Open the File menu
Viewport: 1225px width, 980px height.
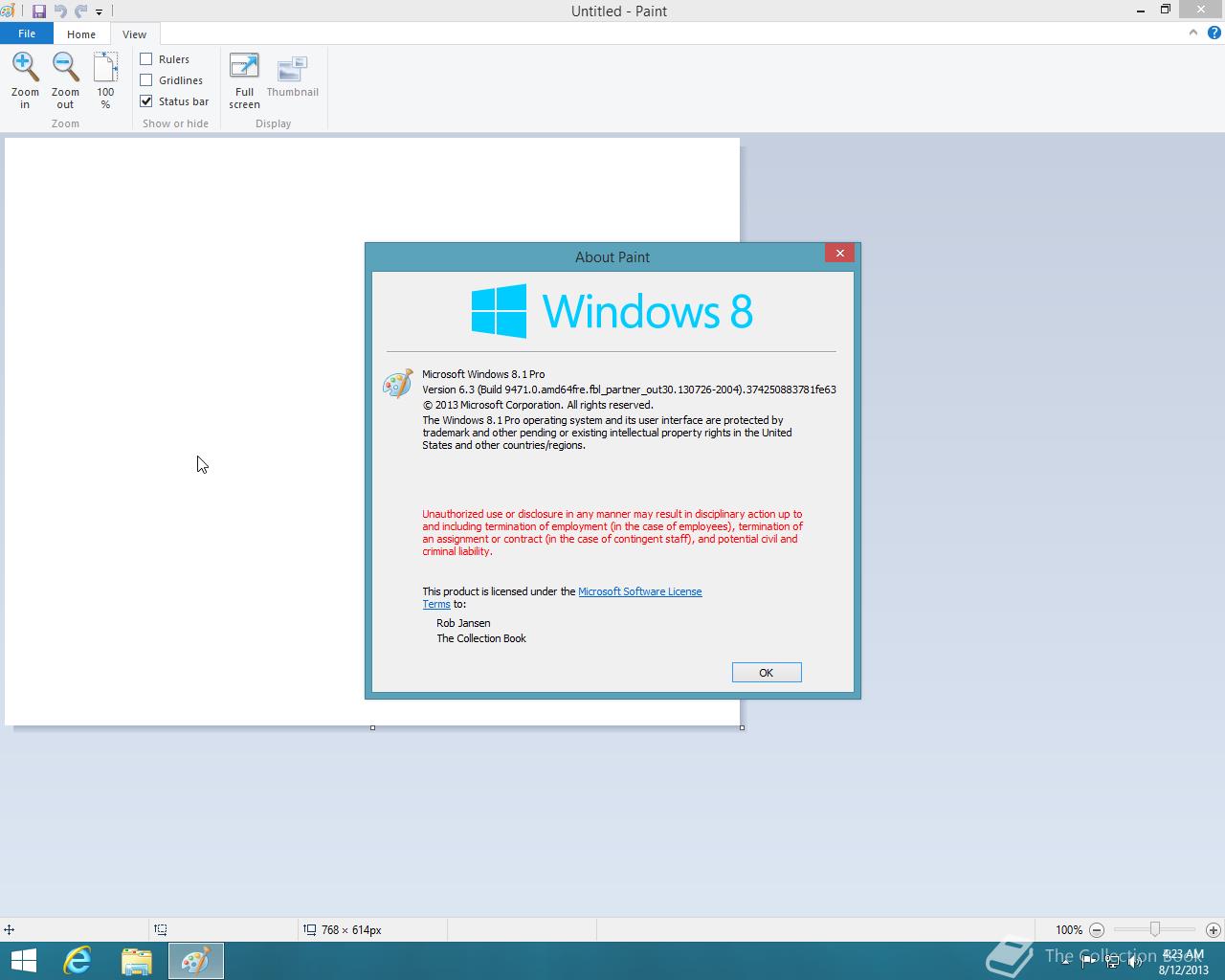[x=27, y=33]
